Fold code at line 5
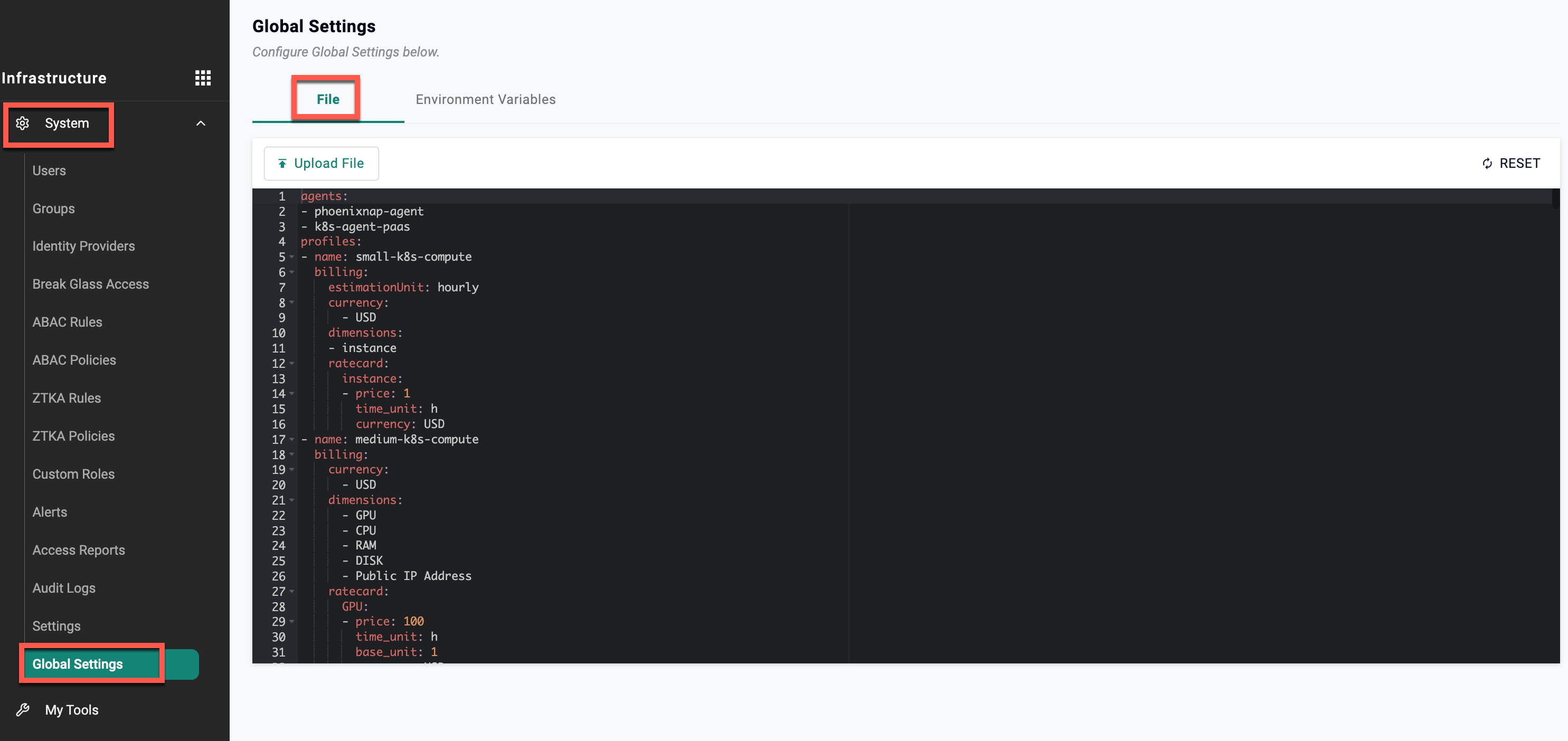This screenshot has height=741, width=1568. 292,256
